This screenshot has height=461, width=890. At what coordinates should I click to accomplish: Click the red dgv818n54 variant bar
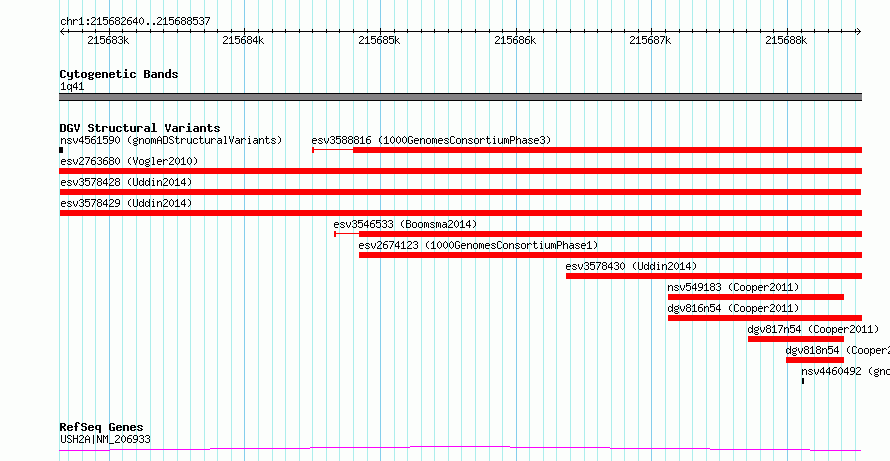[815, 360]
